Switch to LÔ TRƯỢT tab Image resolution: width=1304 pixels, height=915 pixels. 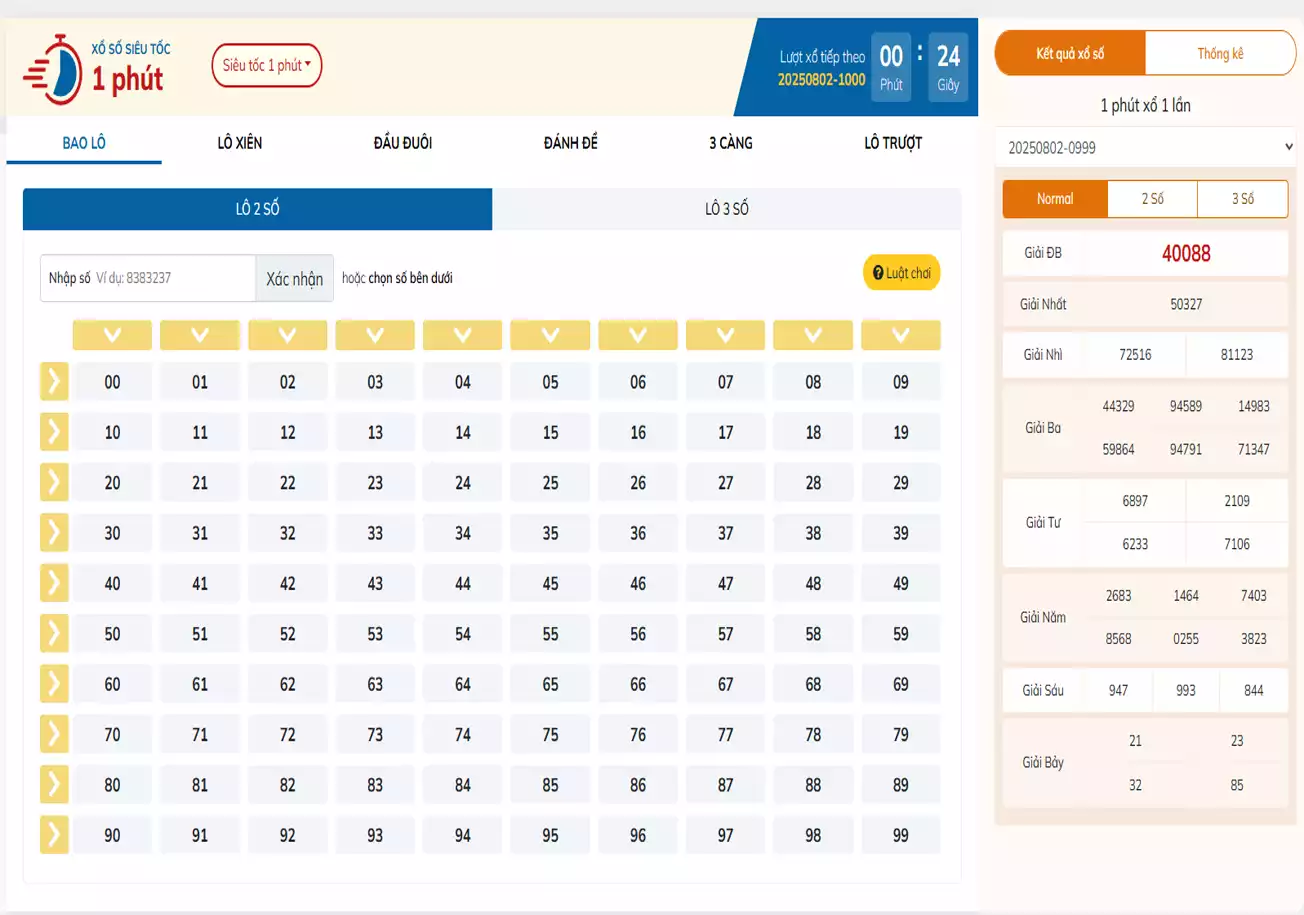click(893, 143)
